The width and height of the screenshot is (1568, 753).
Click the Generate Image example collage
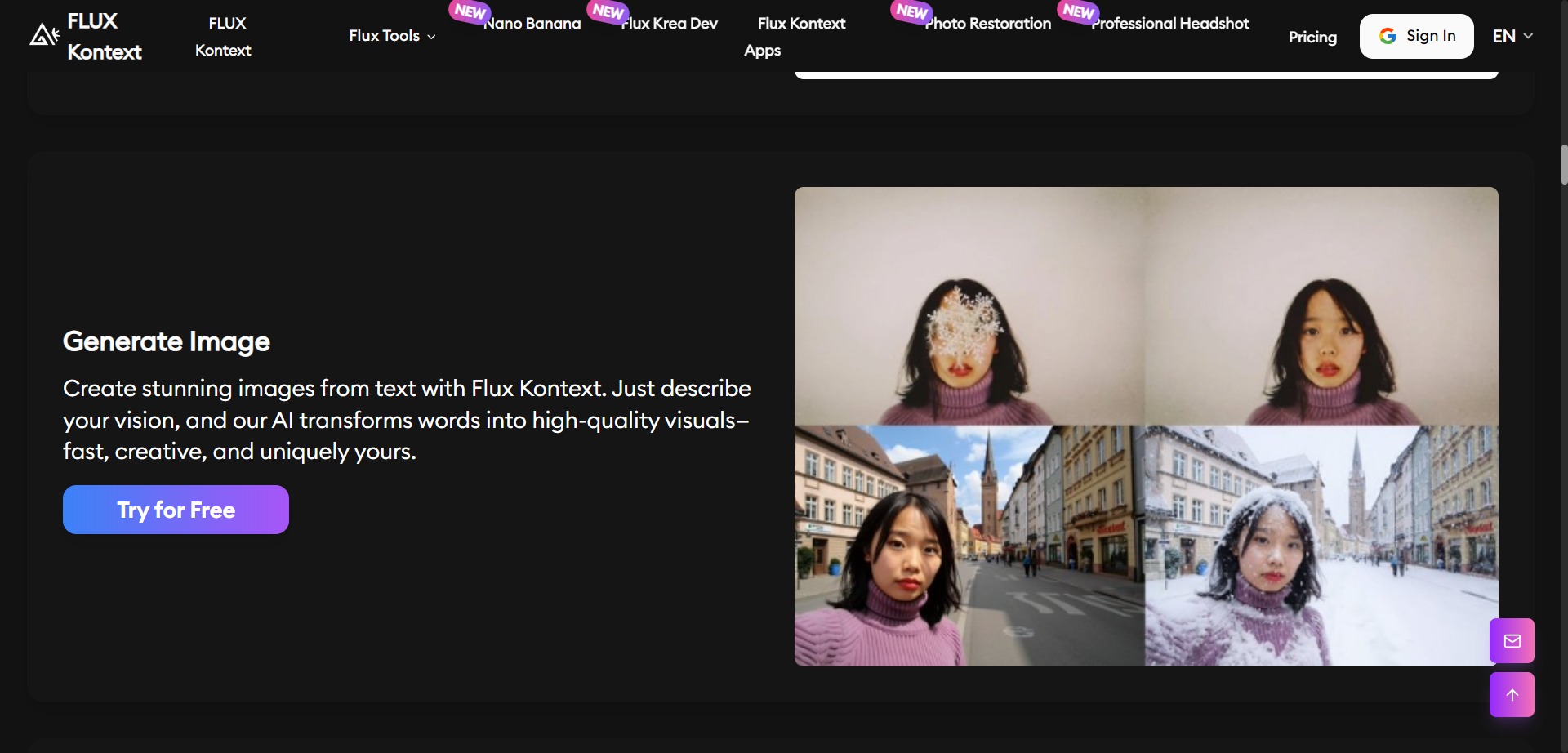[1147, 426]
